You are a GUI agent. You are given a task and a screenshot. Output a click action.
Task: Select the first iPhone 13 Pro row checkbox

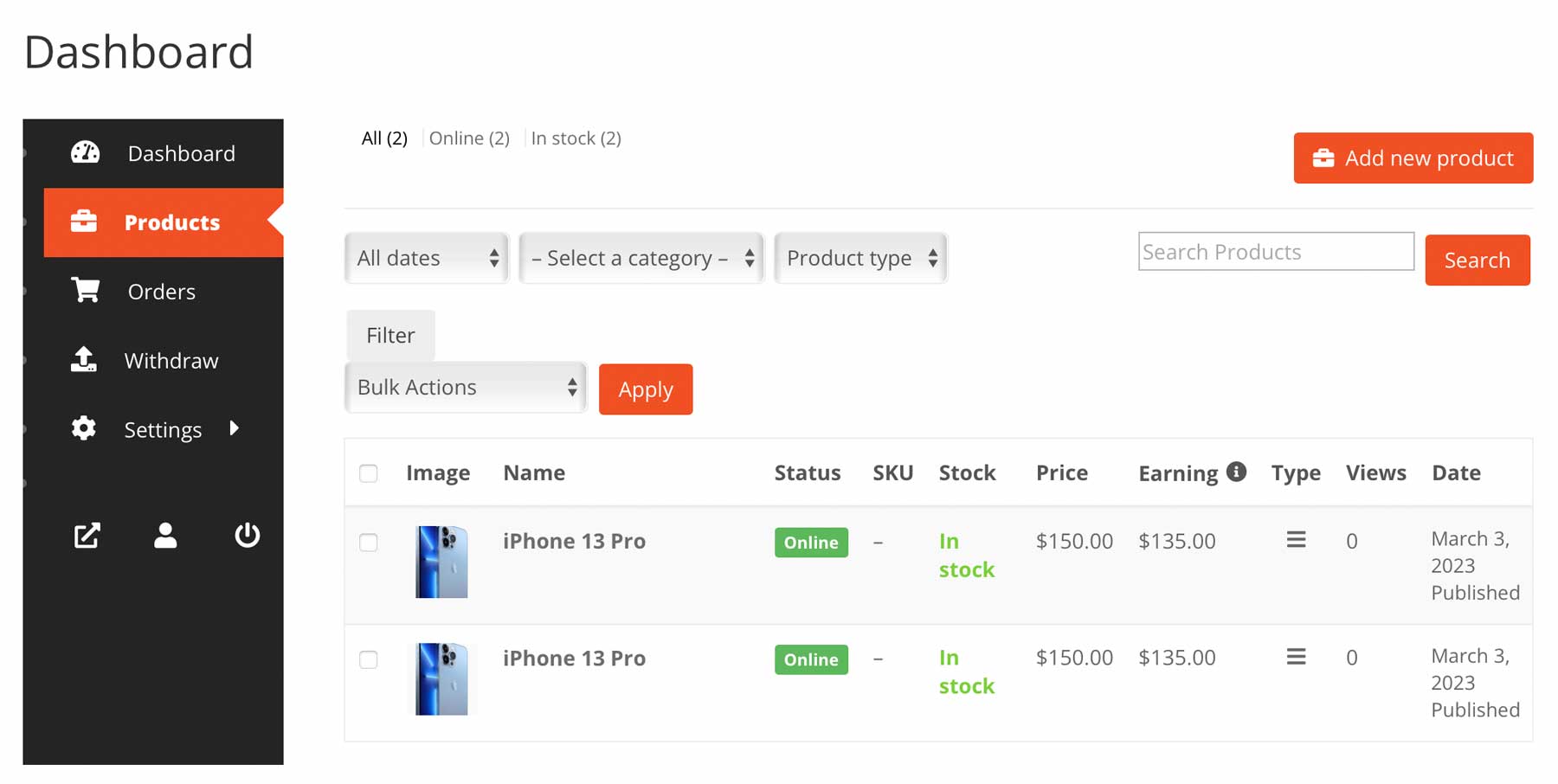pos(369,543)
